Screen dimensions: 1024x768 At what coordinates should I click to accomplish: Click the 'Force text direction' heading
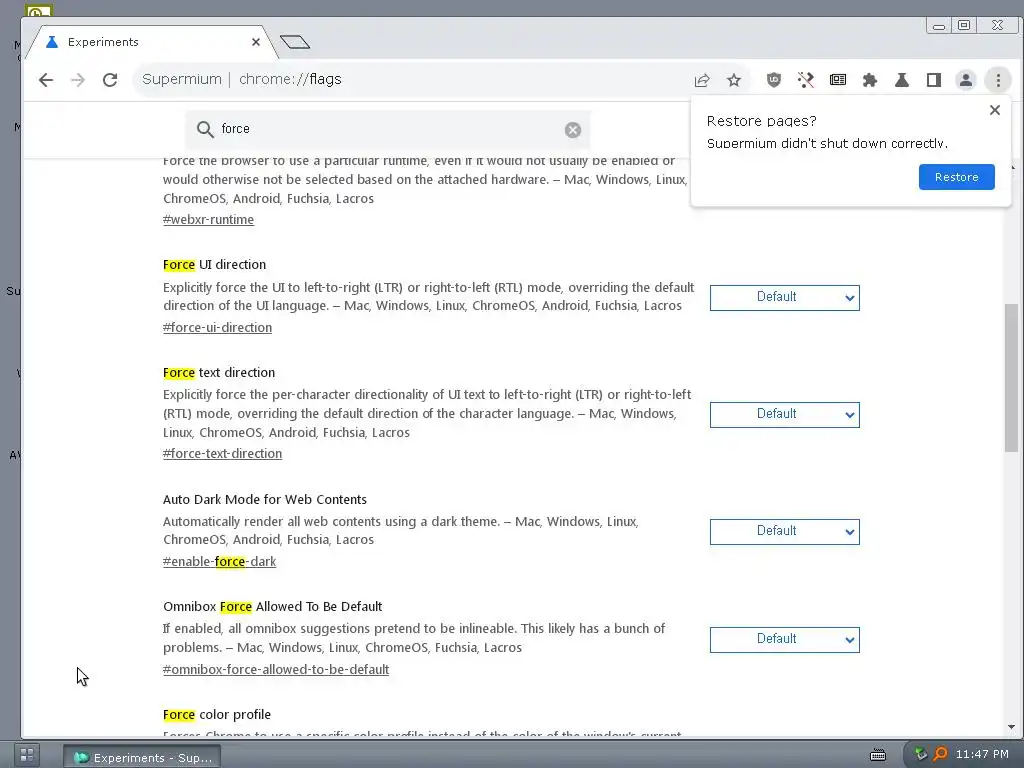coord(219,372)
